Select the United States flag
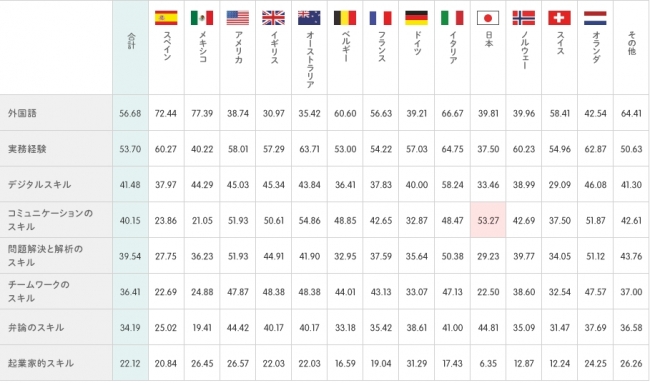 [238, 18]
